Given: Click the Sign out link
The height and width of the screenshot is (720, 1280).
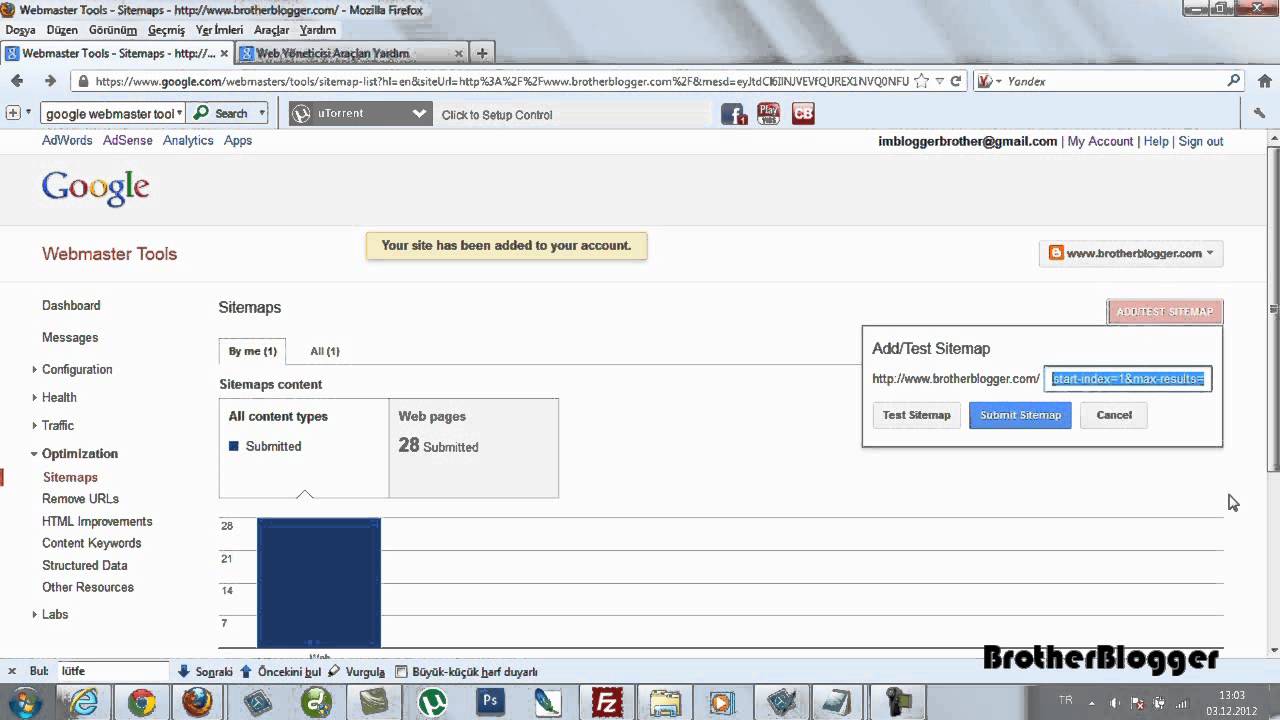Looking at the screenshot, I should click(x=1201, y=141).
